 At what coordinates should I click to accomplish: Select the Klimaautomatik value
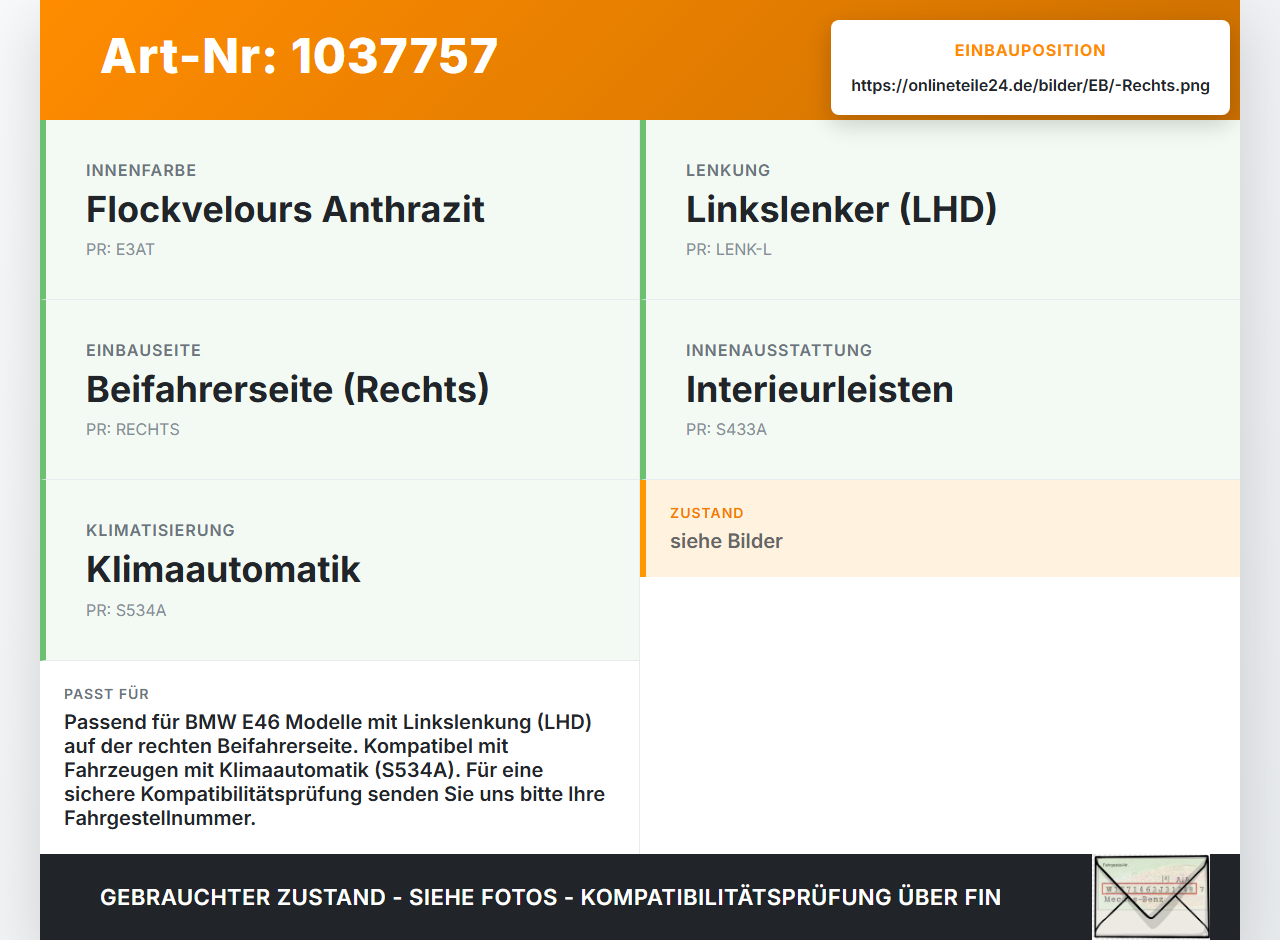click(x=223, y=569)
